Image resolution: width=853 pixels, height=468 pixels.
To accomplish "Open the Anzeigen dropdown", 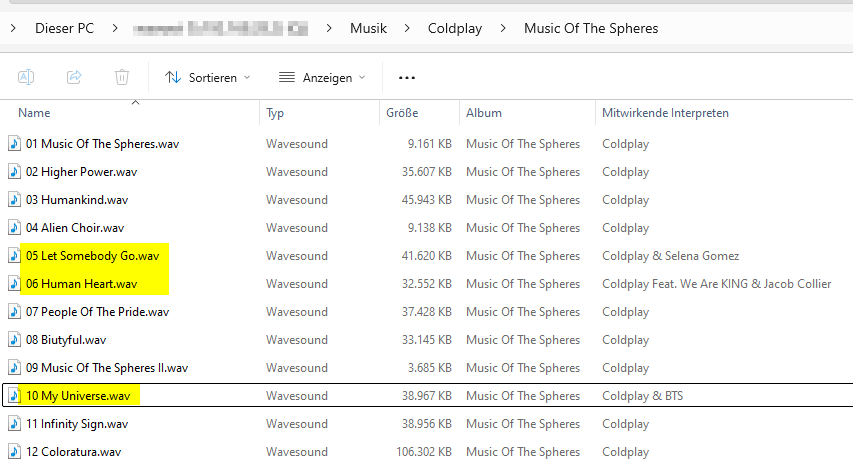I will [322, 77].
